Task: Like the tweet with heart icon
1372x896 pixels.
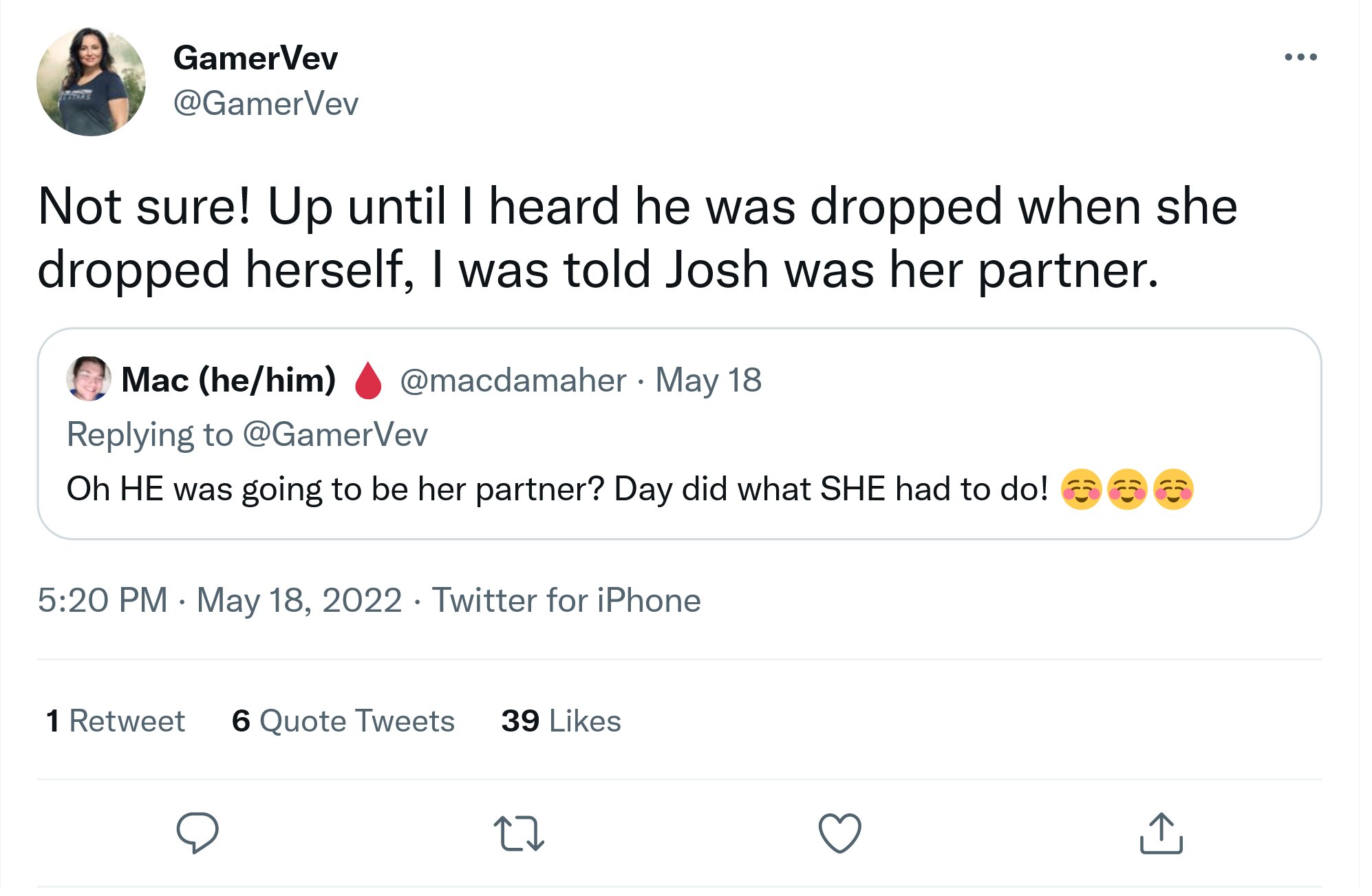Action: (x=839, y=833)
